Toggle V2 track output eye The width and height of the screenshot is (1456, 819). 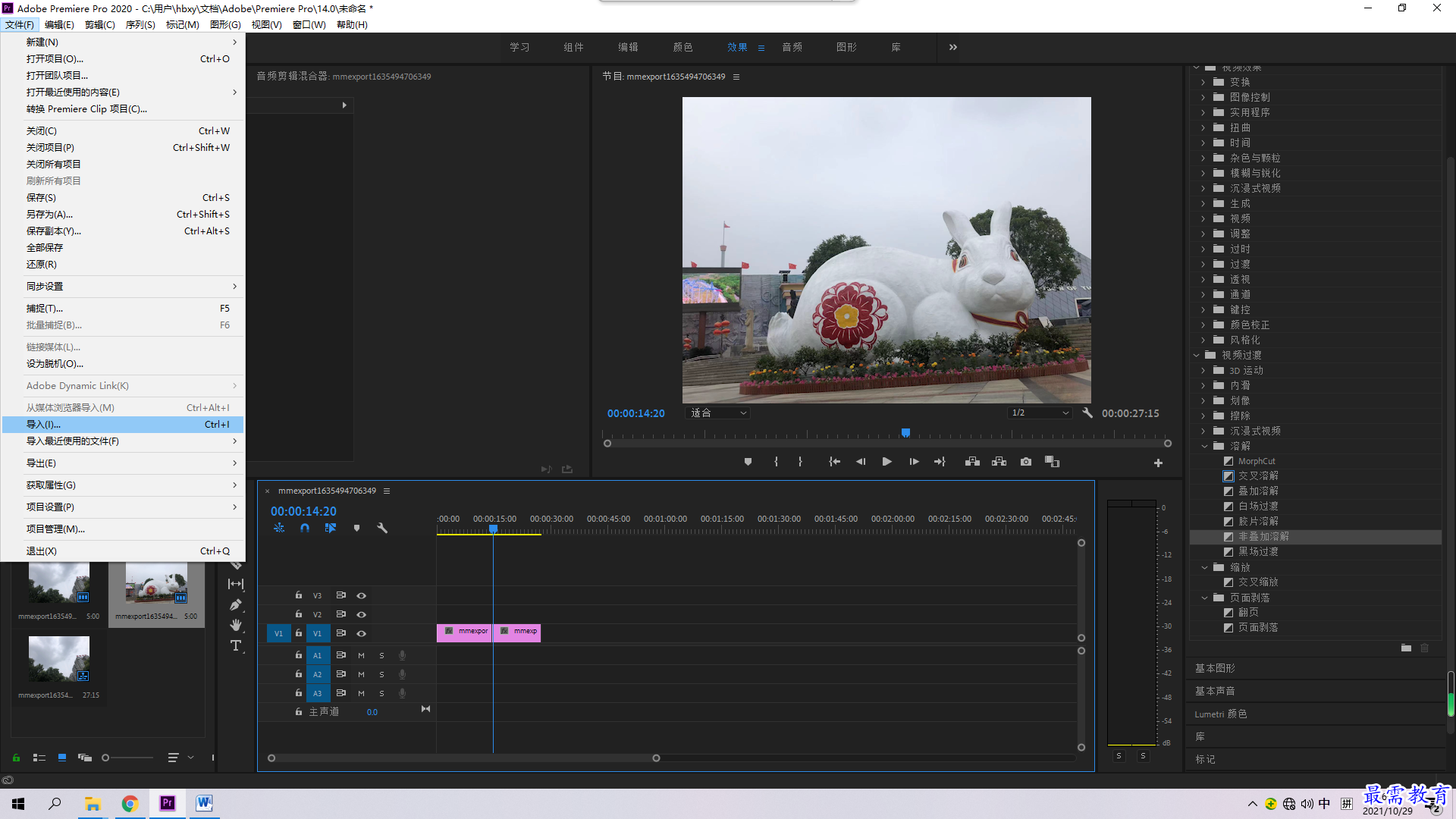362,614
